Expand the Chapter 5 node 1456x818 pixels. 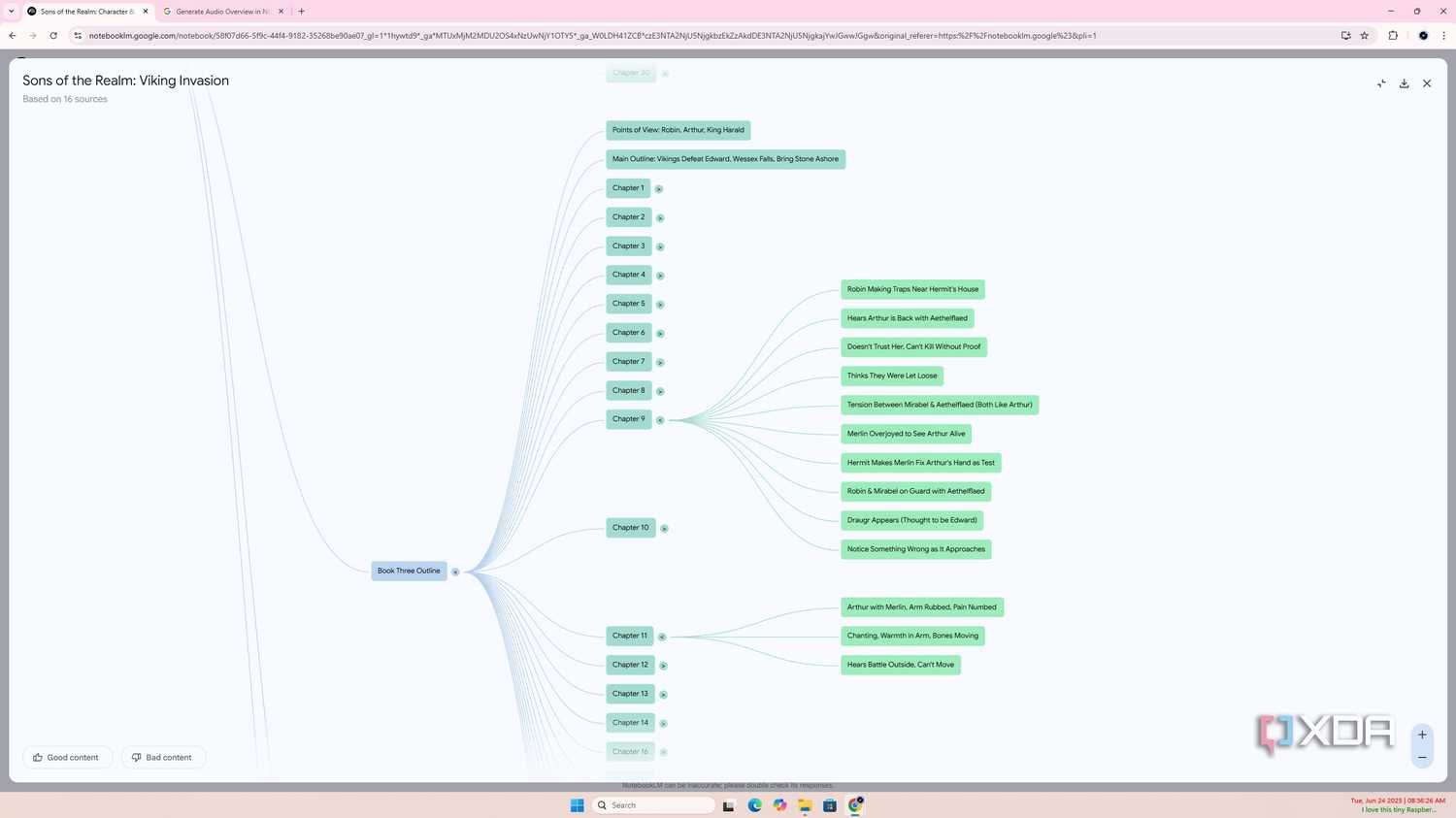(x=660, y=305)
